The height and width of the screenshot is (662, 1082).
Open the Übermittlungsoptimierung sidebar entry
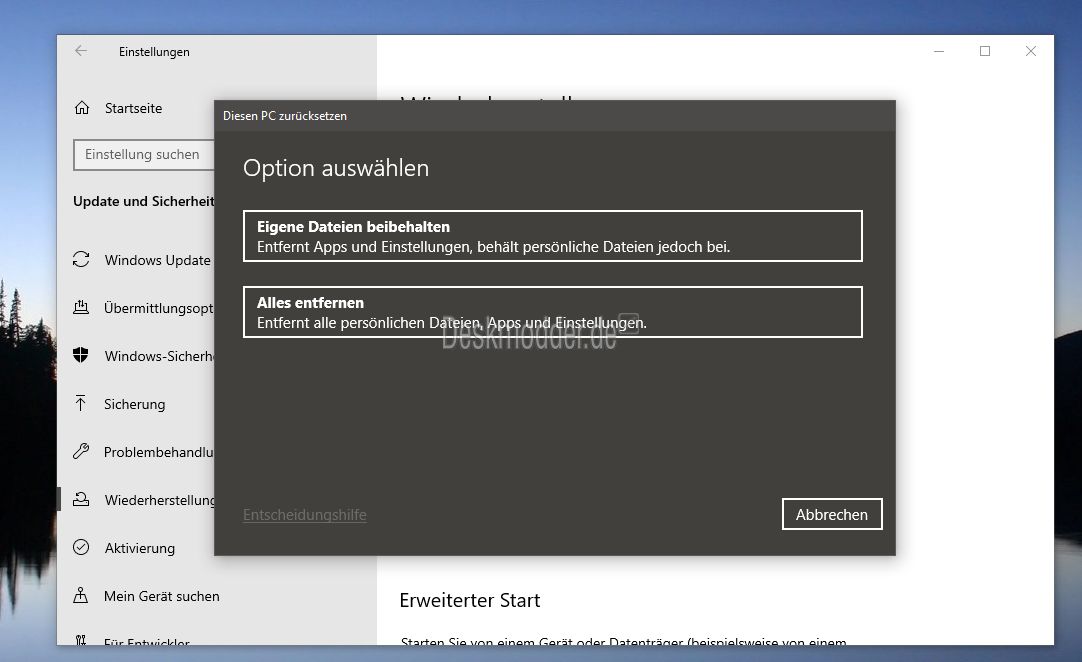click(x=159, y=309)
